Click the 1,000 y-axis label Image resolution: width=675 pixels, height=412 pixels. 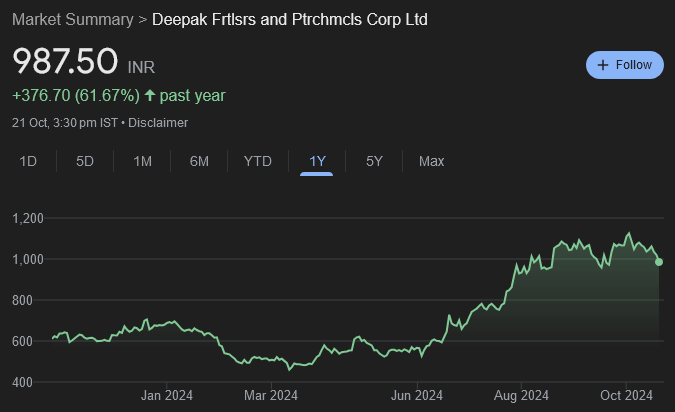tap(28, 259)
